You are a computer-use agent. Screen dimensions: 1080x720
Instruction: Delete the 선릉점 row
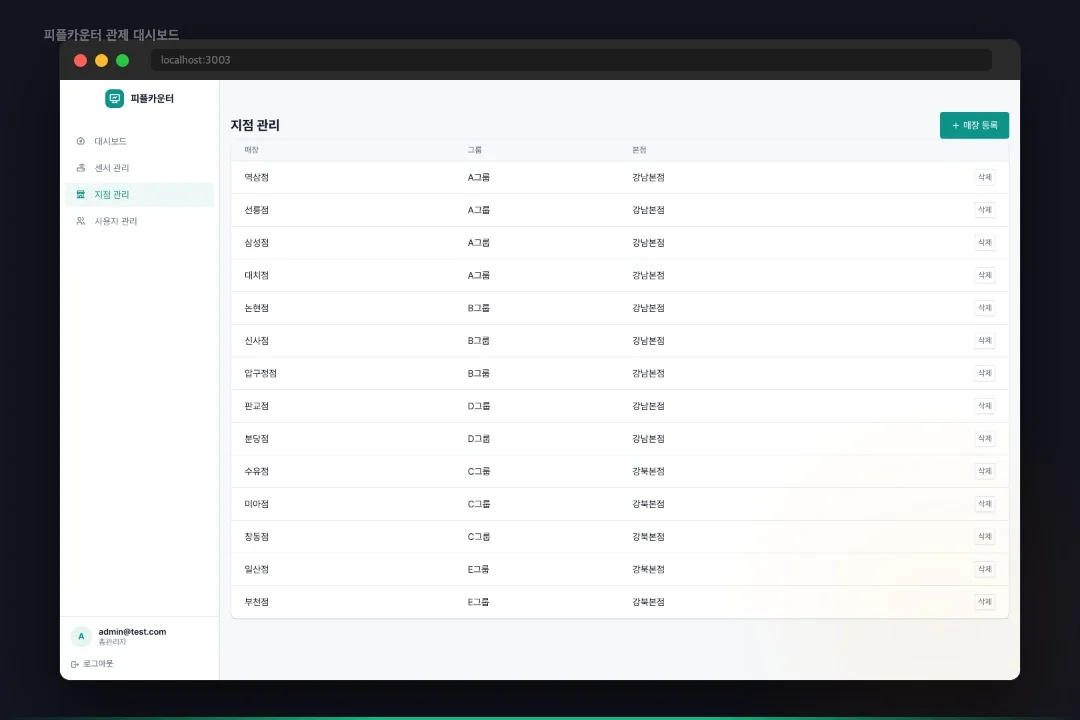[984, 209]
